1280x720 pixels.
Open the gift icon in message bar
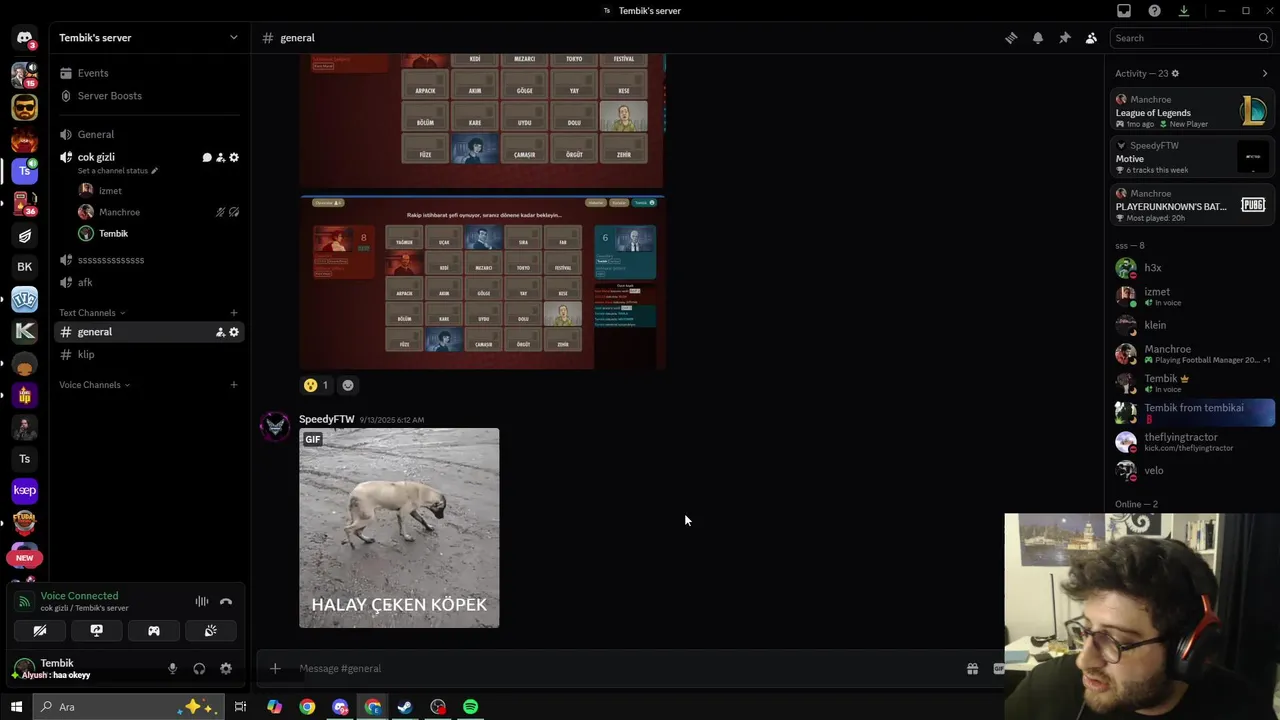point(972,669)
